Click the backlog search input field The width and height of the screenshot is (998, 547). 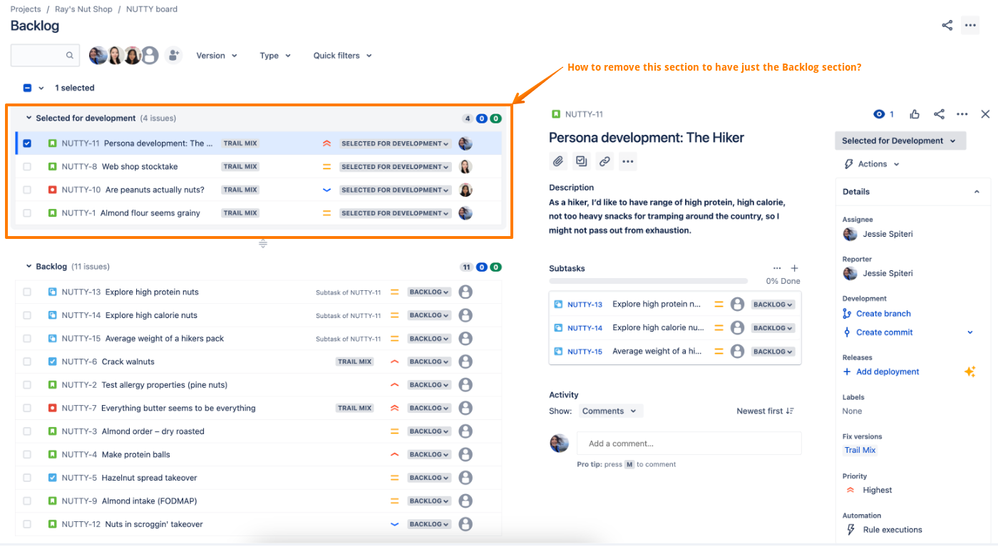[45, 55]
